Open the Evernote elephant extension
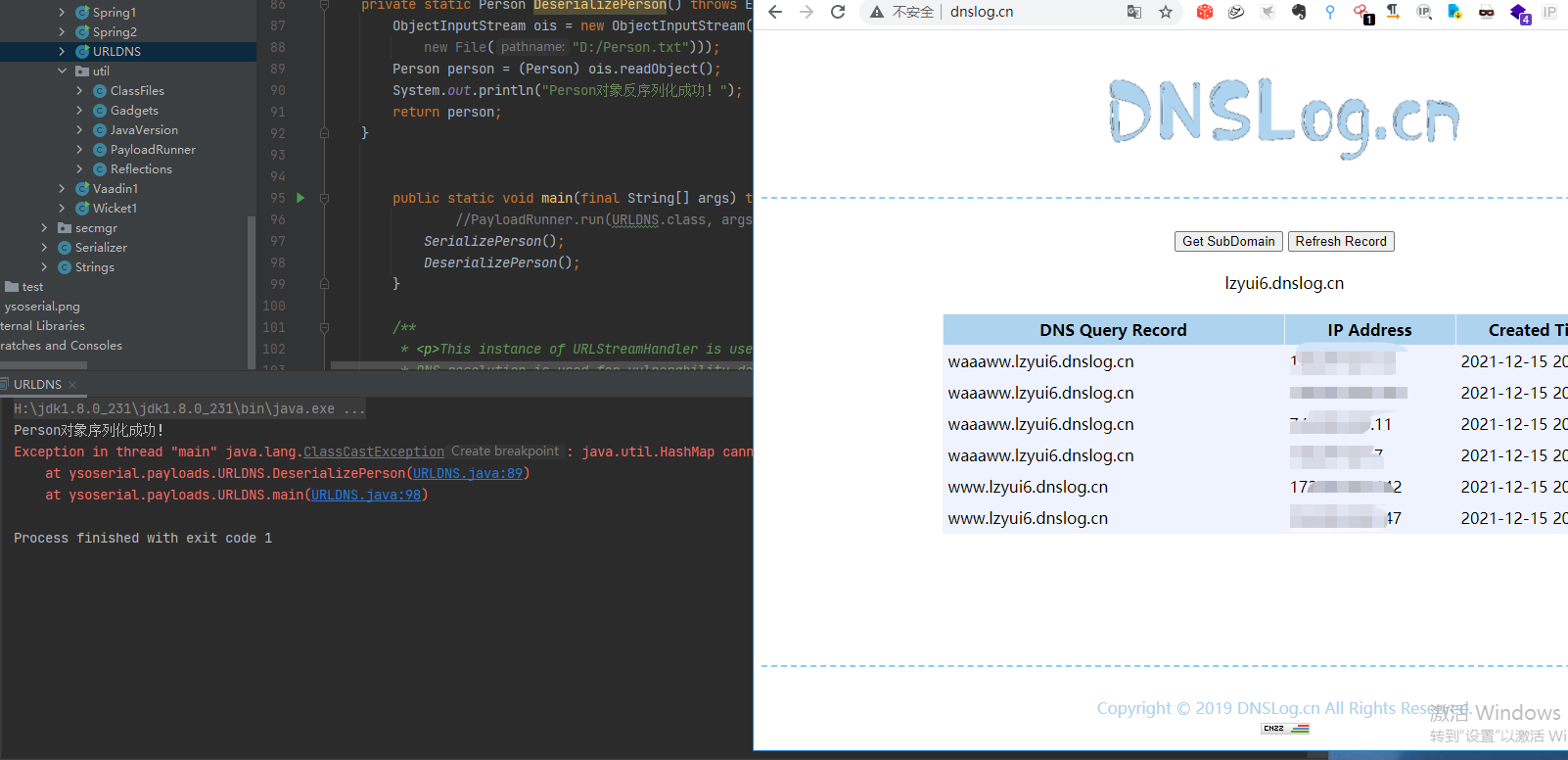The image size is (1568, 760). tap(1299, 12)
